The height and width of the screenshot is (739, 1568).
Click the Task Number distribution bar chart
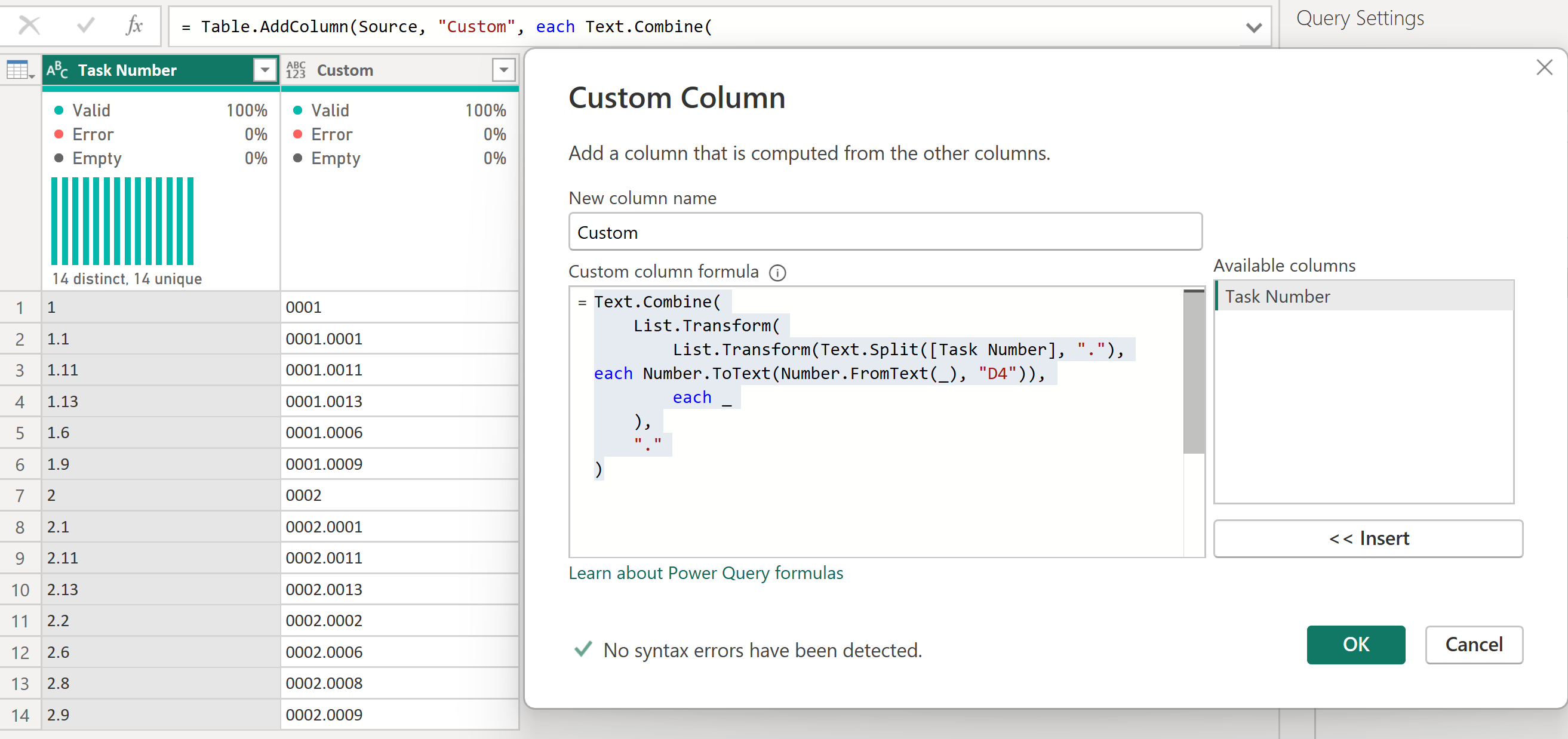(x=122, y=221)
